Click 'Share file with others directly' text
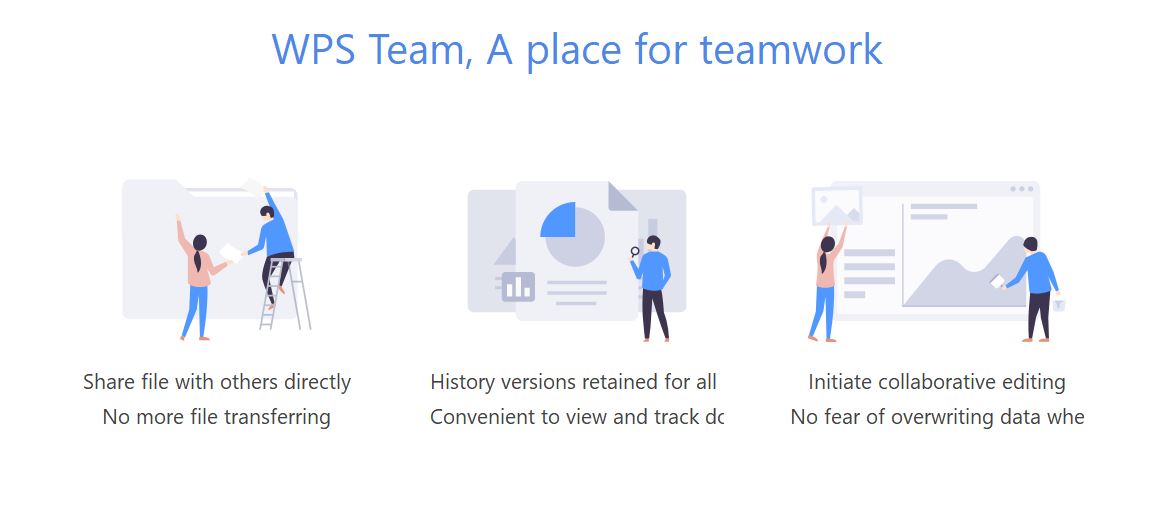The width and height of the screenshot is (1170, 527). click(216, 381)
